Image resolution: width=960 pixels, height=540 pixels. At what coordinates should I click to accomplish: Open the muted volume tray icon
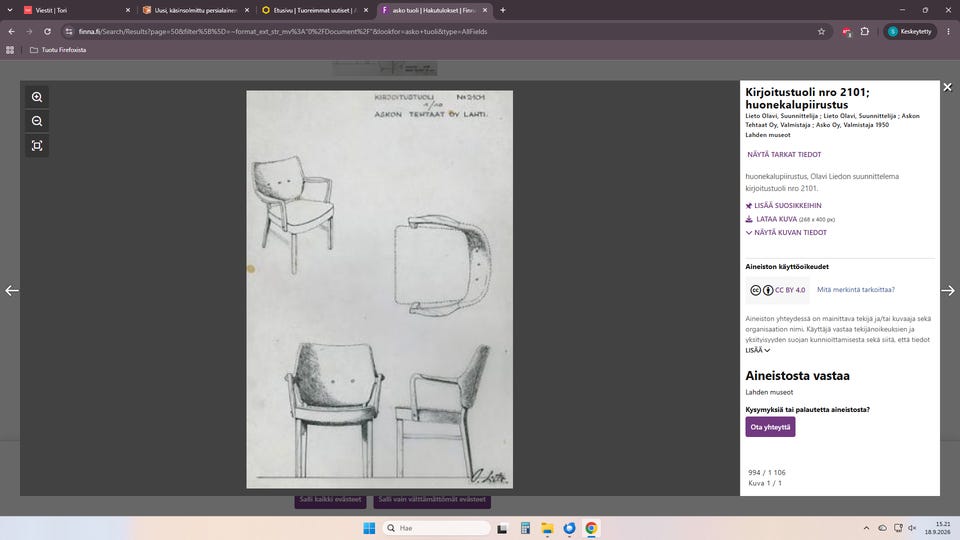(912, 528)
